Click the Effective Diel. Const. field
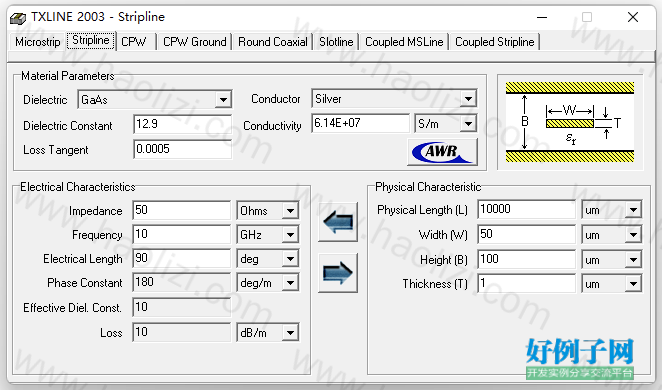The height and width of the screenshot is (390, 662). coord(182,307)
